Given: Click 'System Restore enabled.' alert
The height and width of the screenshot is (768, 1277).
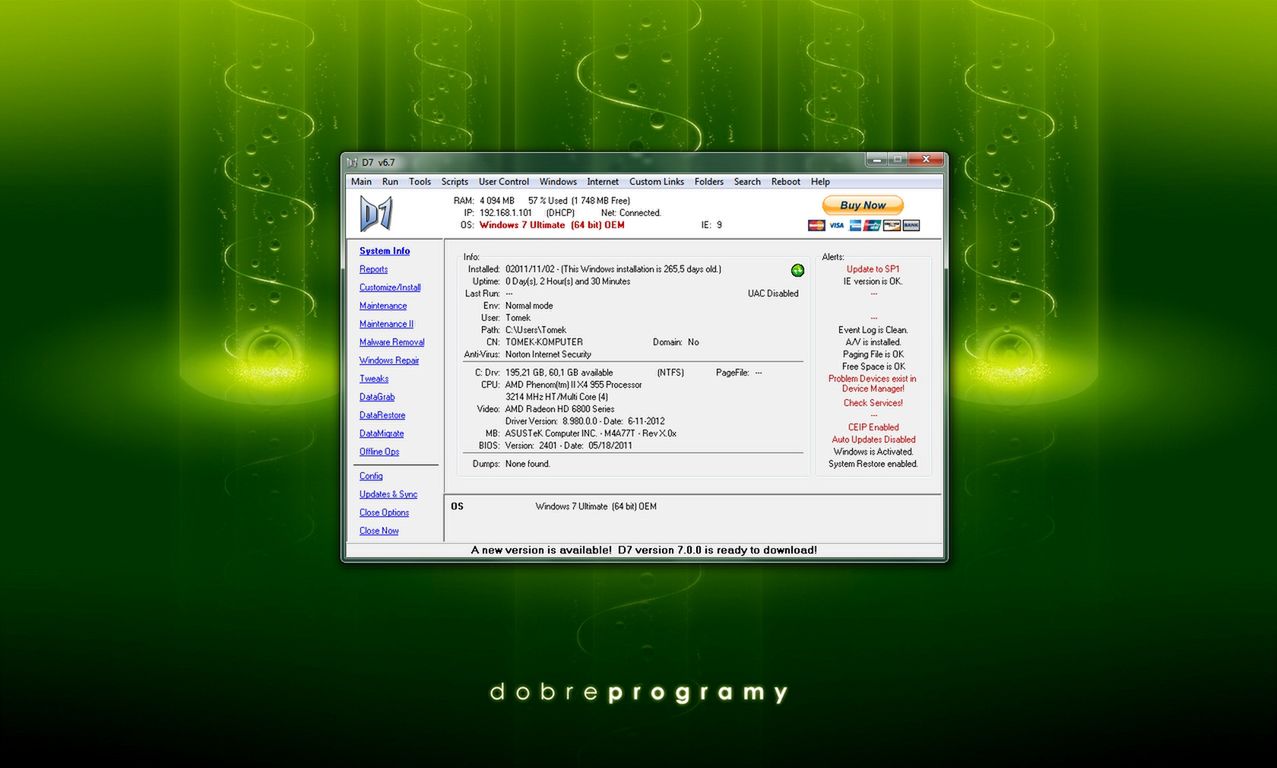Looking at the screenshot, I should click(x=873, y=464).
